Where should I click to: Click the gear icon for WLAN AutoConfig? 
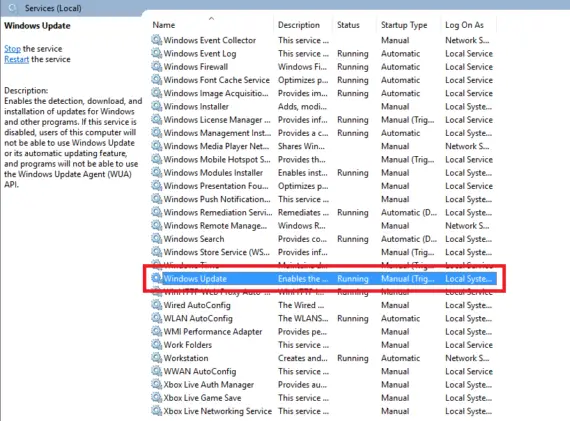tap(156, 318)
